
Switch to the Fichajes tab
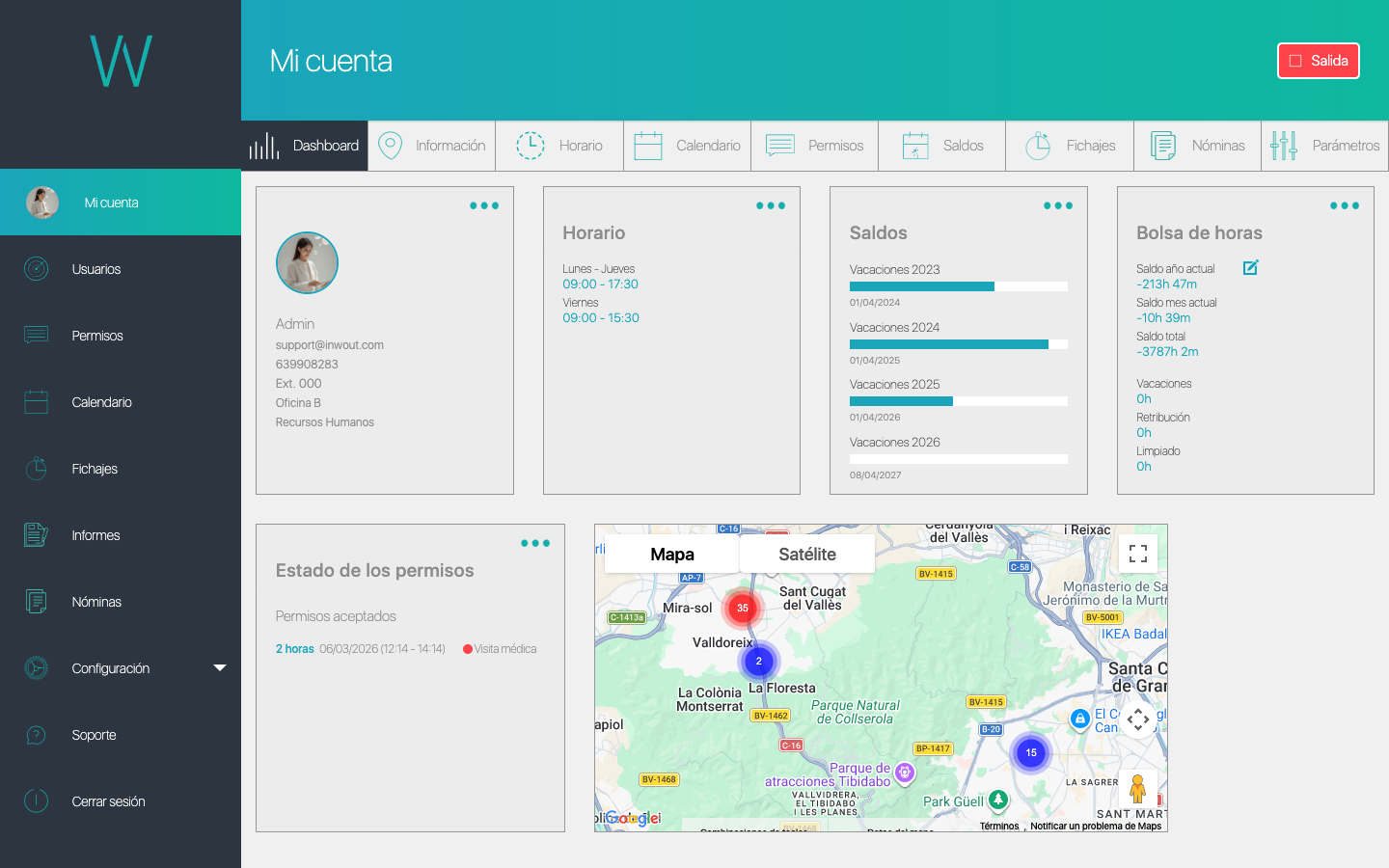1070,146
